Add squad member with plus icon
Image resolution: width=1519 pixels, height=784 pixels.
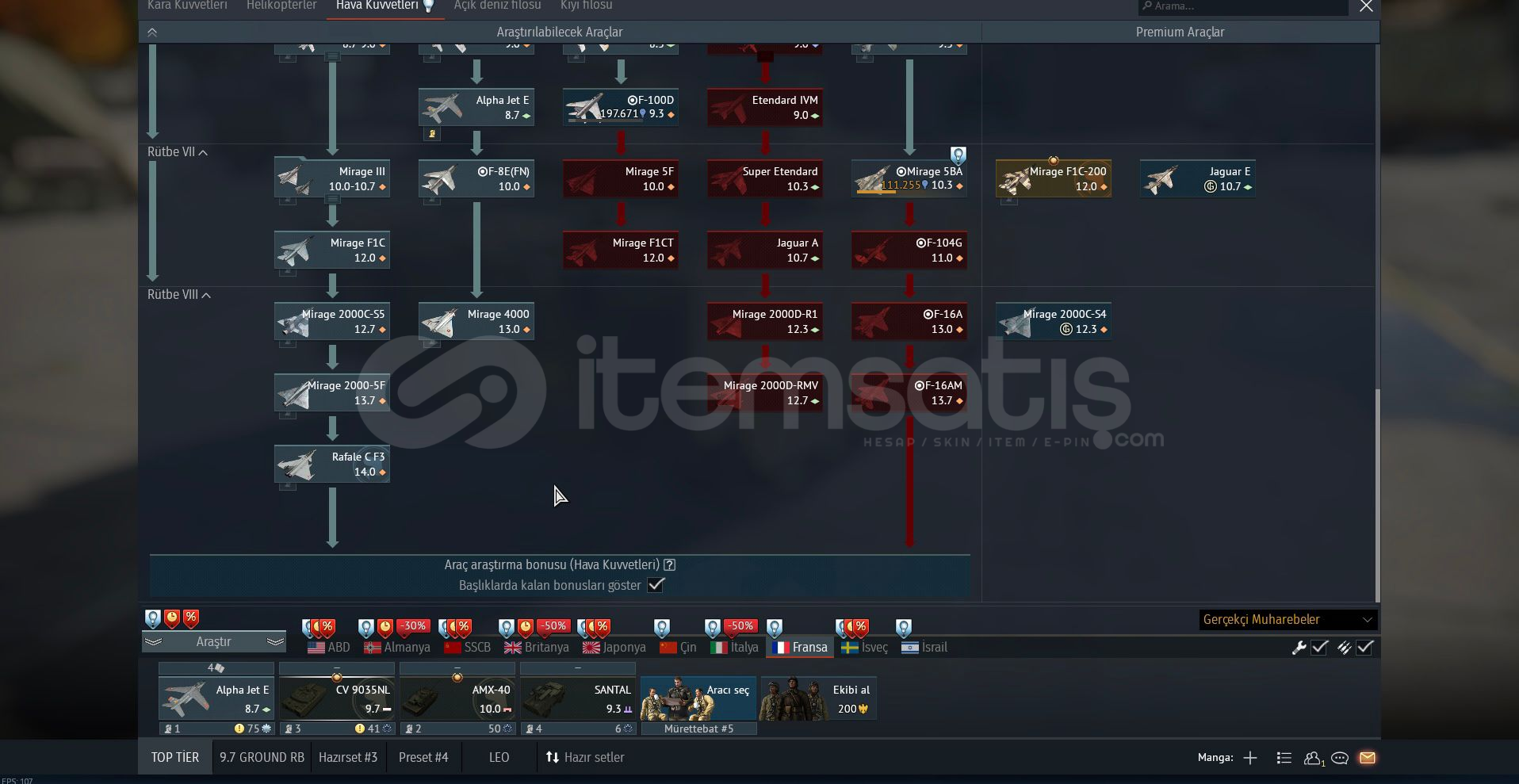click(1250, 758)
